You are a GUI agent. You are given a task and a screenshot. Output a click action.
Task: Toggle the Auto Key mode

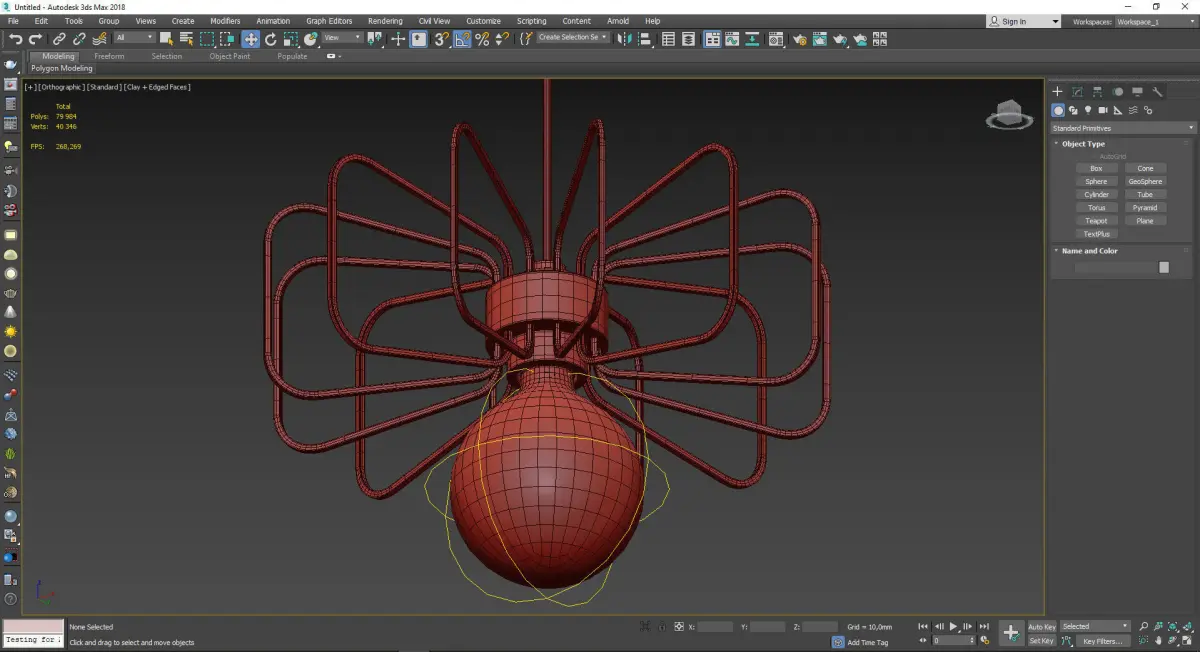pos(1041,627)
